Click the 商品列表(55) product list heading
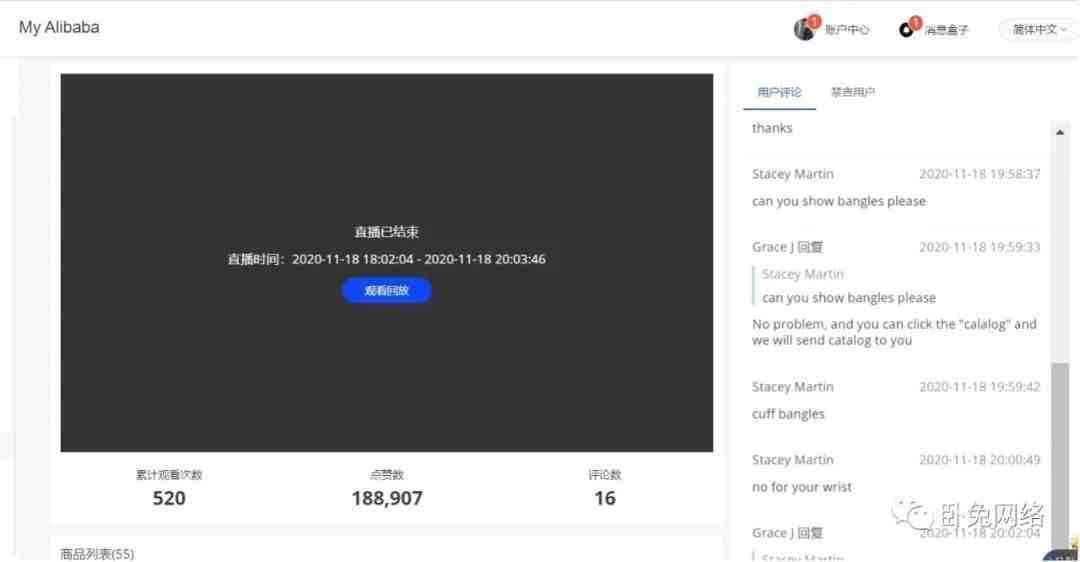Screen dimensions: 1080x562 click(97, 554)
